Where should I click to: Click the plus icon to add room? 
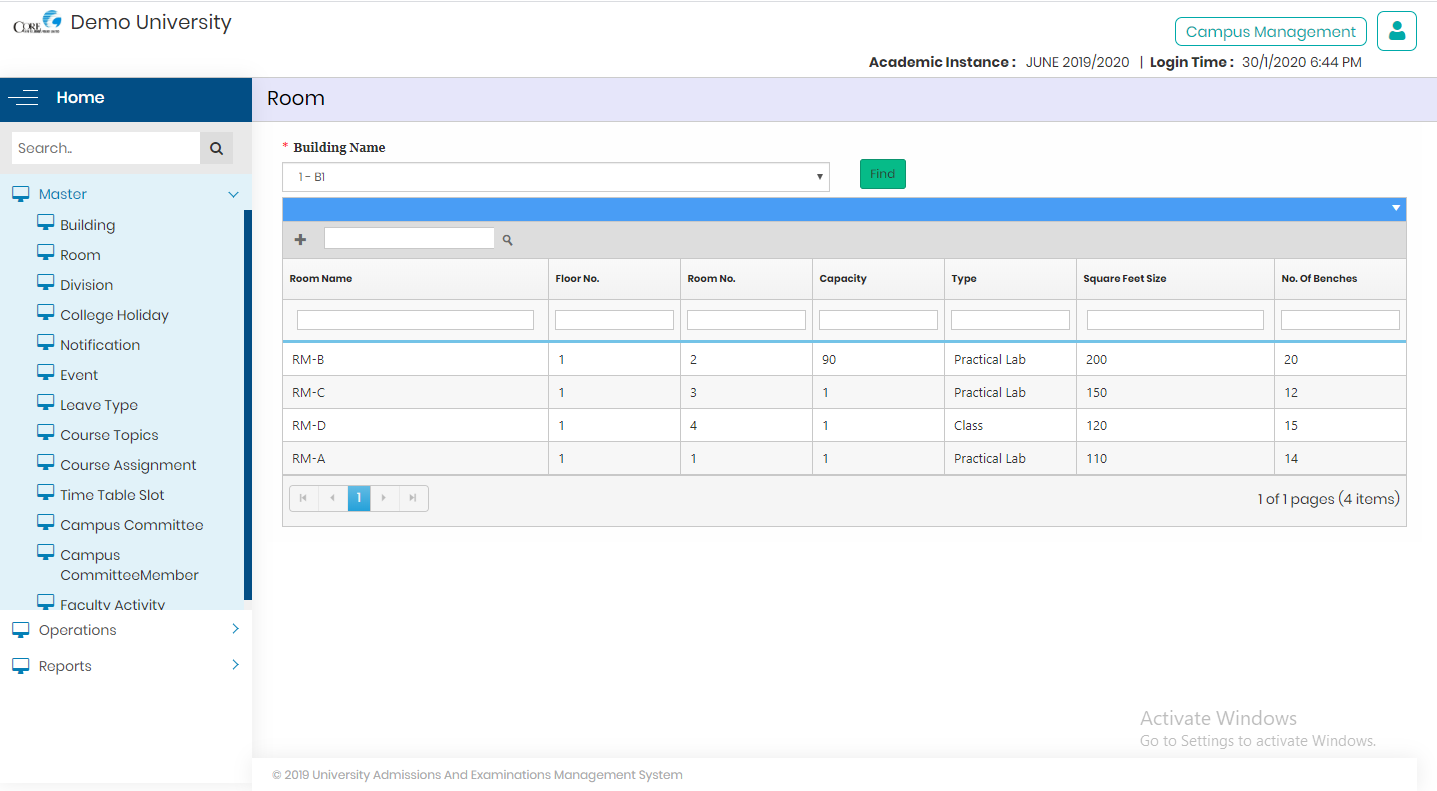click(300, 240)
